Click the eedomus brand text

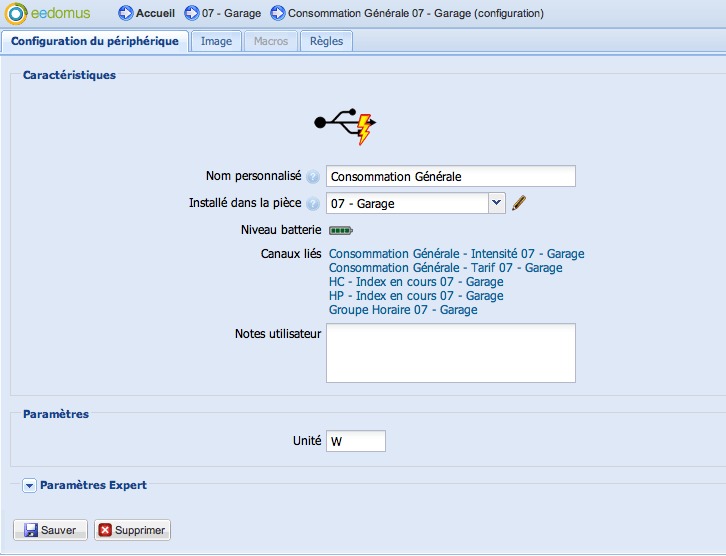60,13
